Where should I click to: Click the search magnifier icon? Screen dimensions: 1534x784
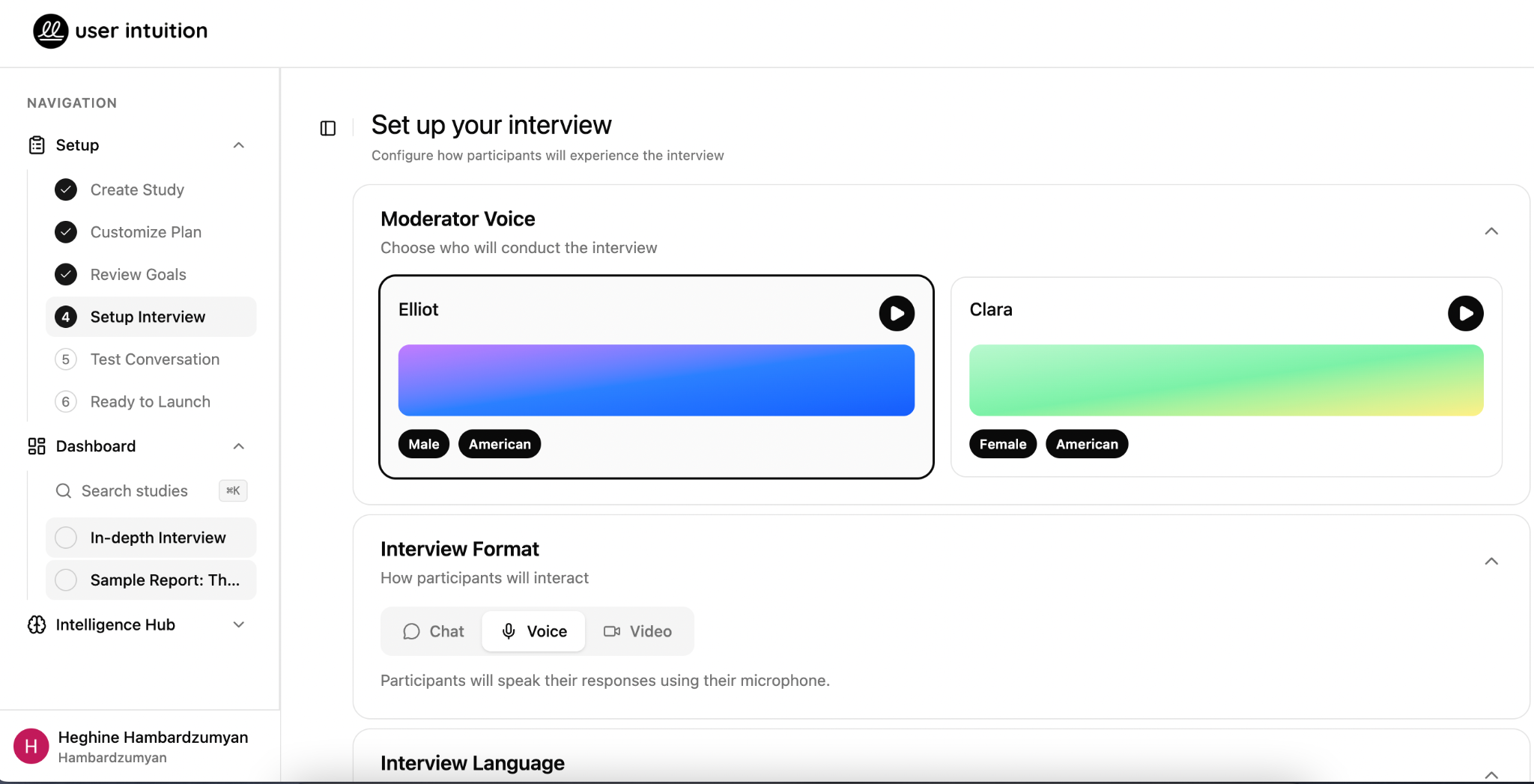[x=64, y=491]
